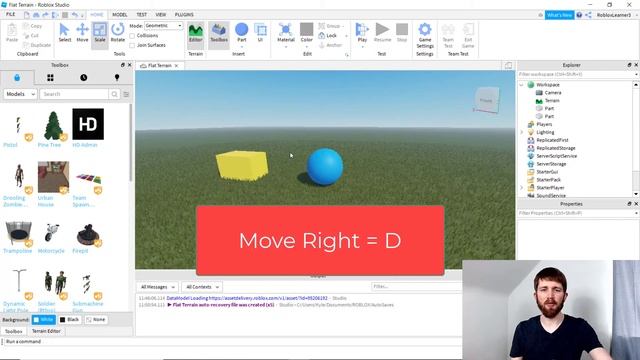Start Play test
The image size is (640, 360).
[x=362, y=33]
